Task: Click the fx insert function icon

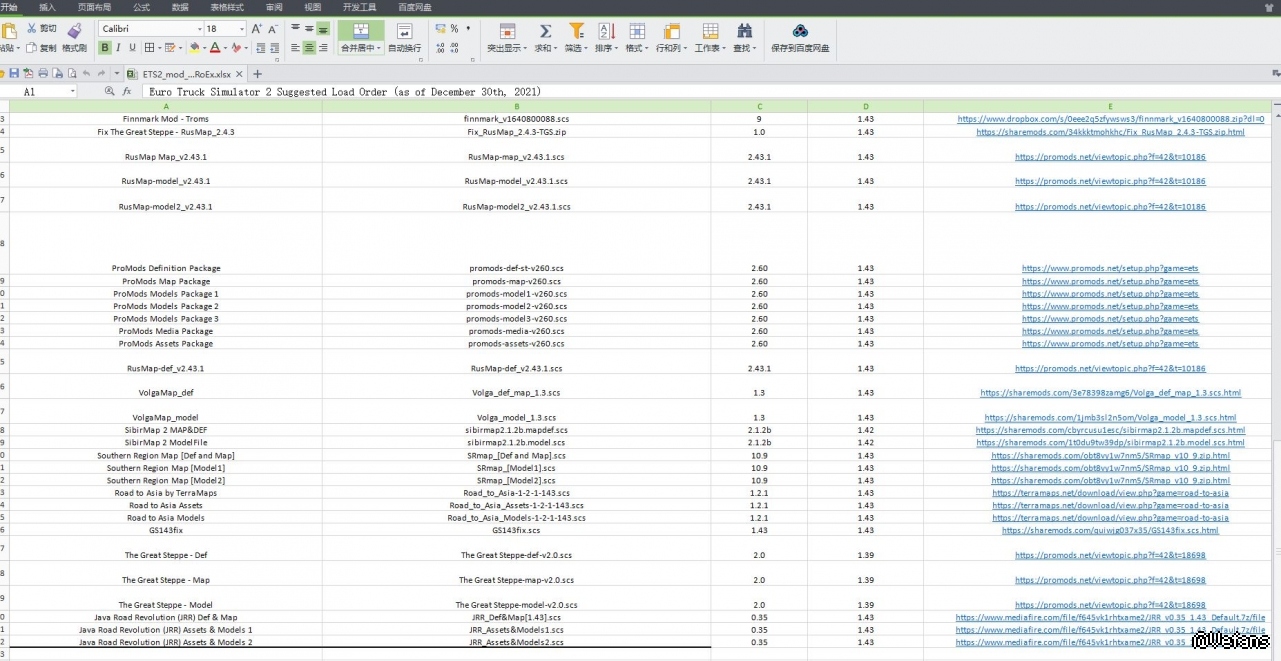Action: coord(127,91)
